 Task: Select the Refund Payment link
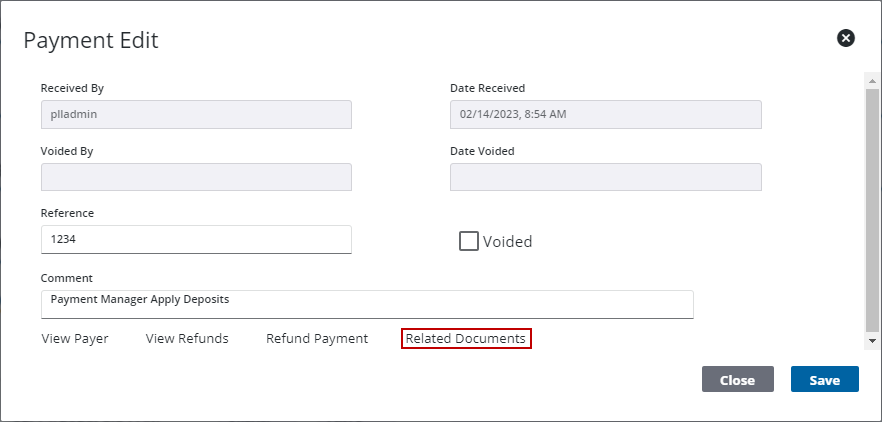pos(317,339)
